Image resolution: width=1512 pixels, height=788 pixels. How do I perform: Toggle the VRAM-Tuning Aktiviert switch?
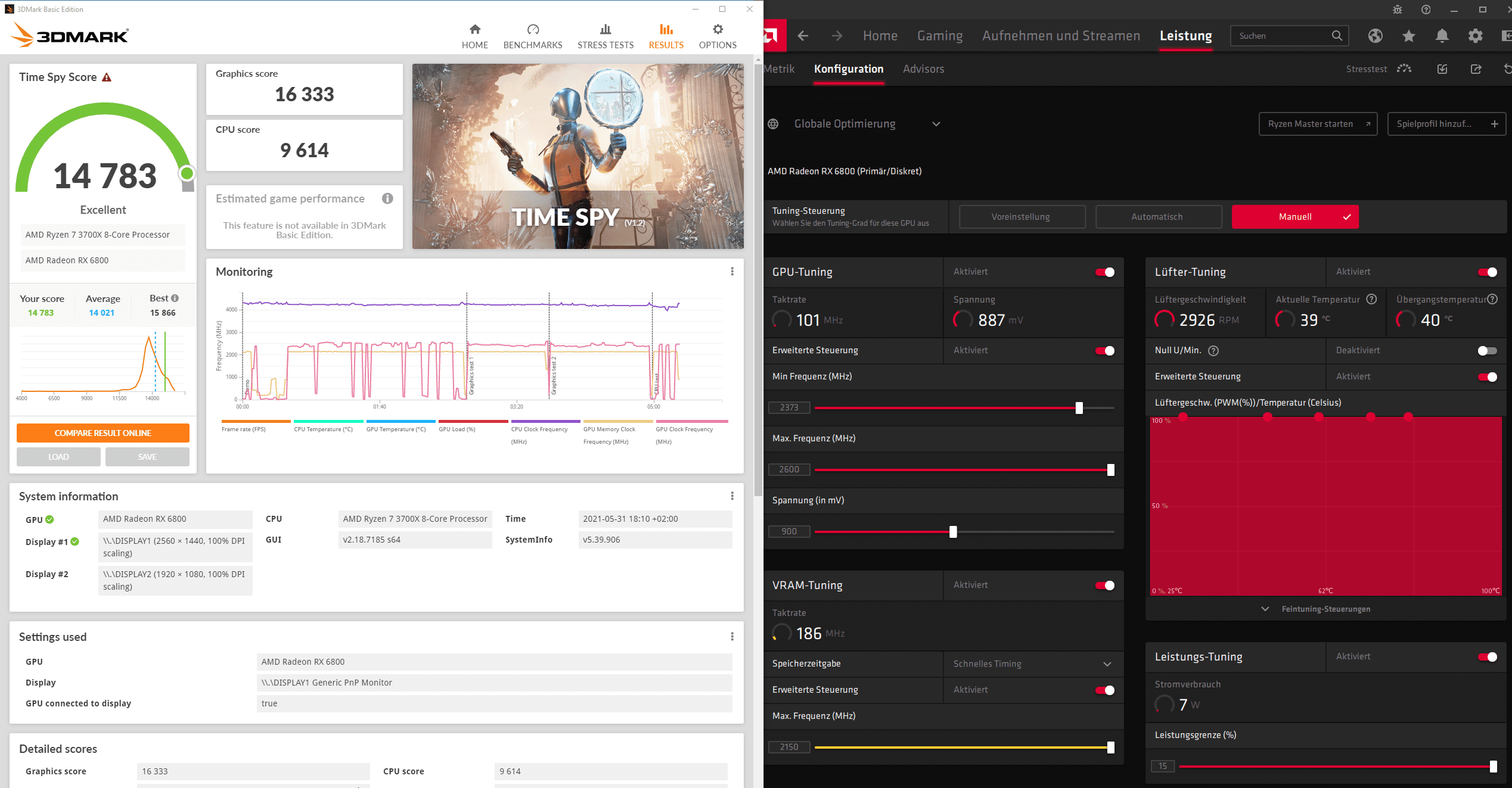[1104, 585]
